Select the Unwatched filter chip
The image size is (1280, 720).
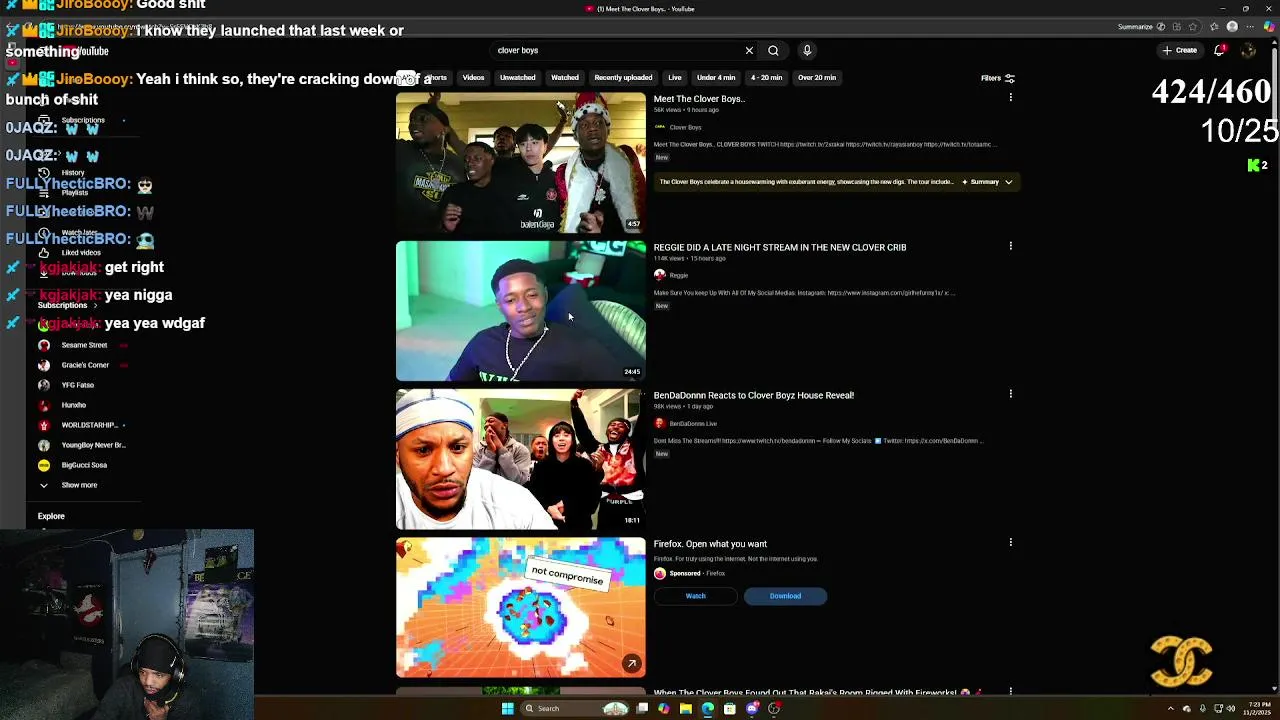(517, 78)
